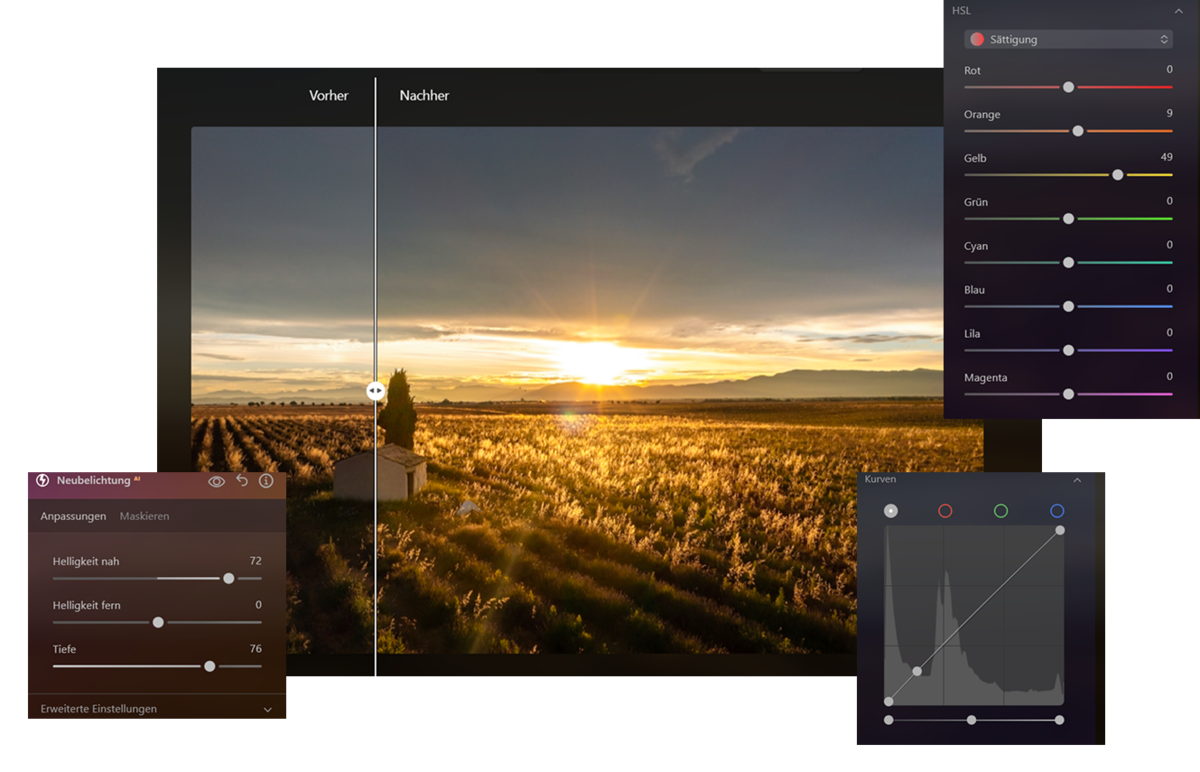Select the green channel in Kurven panel
This screenshot has height=772, width=1200.
click(1002, 511)
